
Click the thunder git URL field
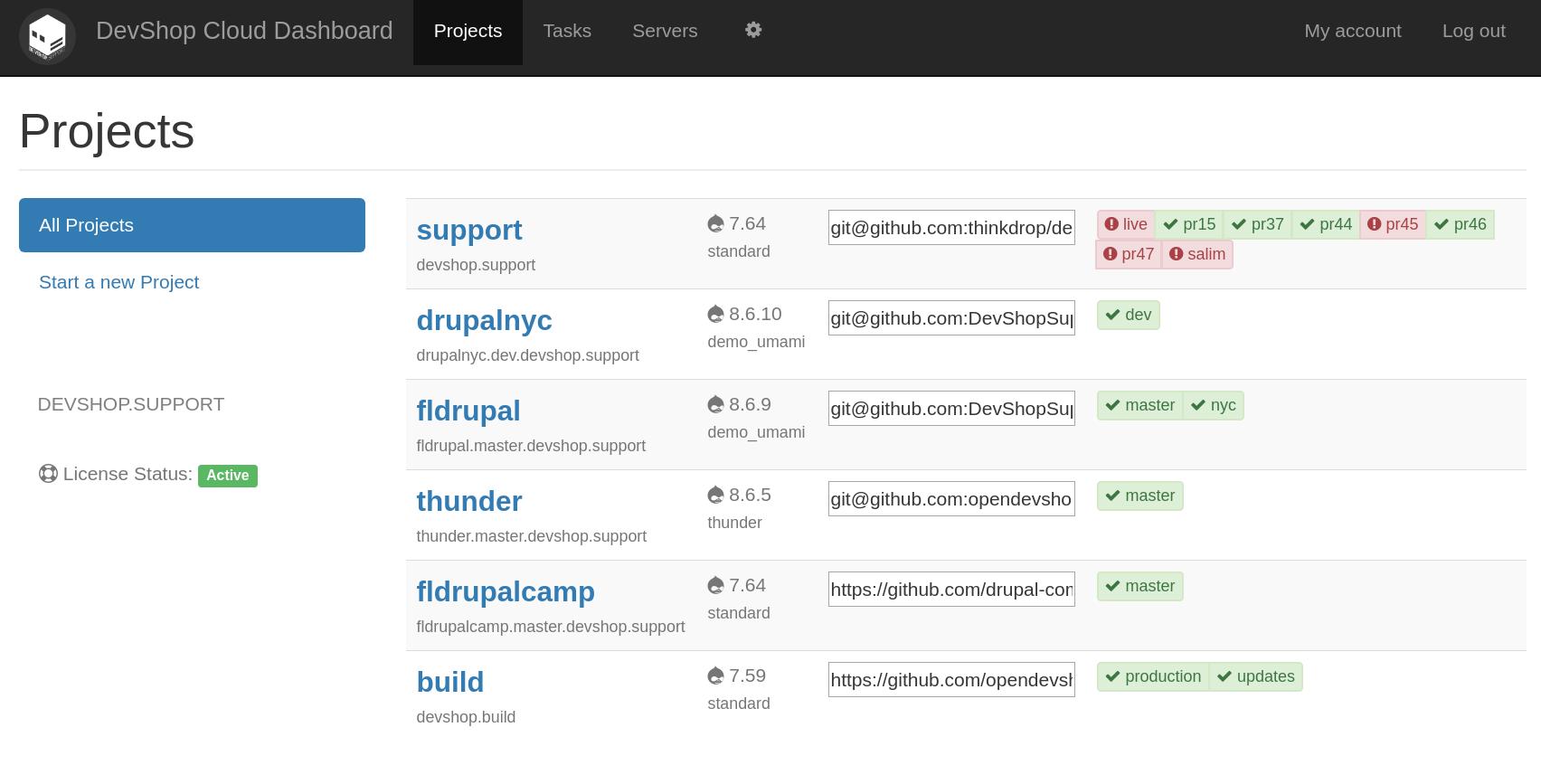[x=951, y=499]
